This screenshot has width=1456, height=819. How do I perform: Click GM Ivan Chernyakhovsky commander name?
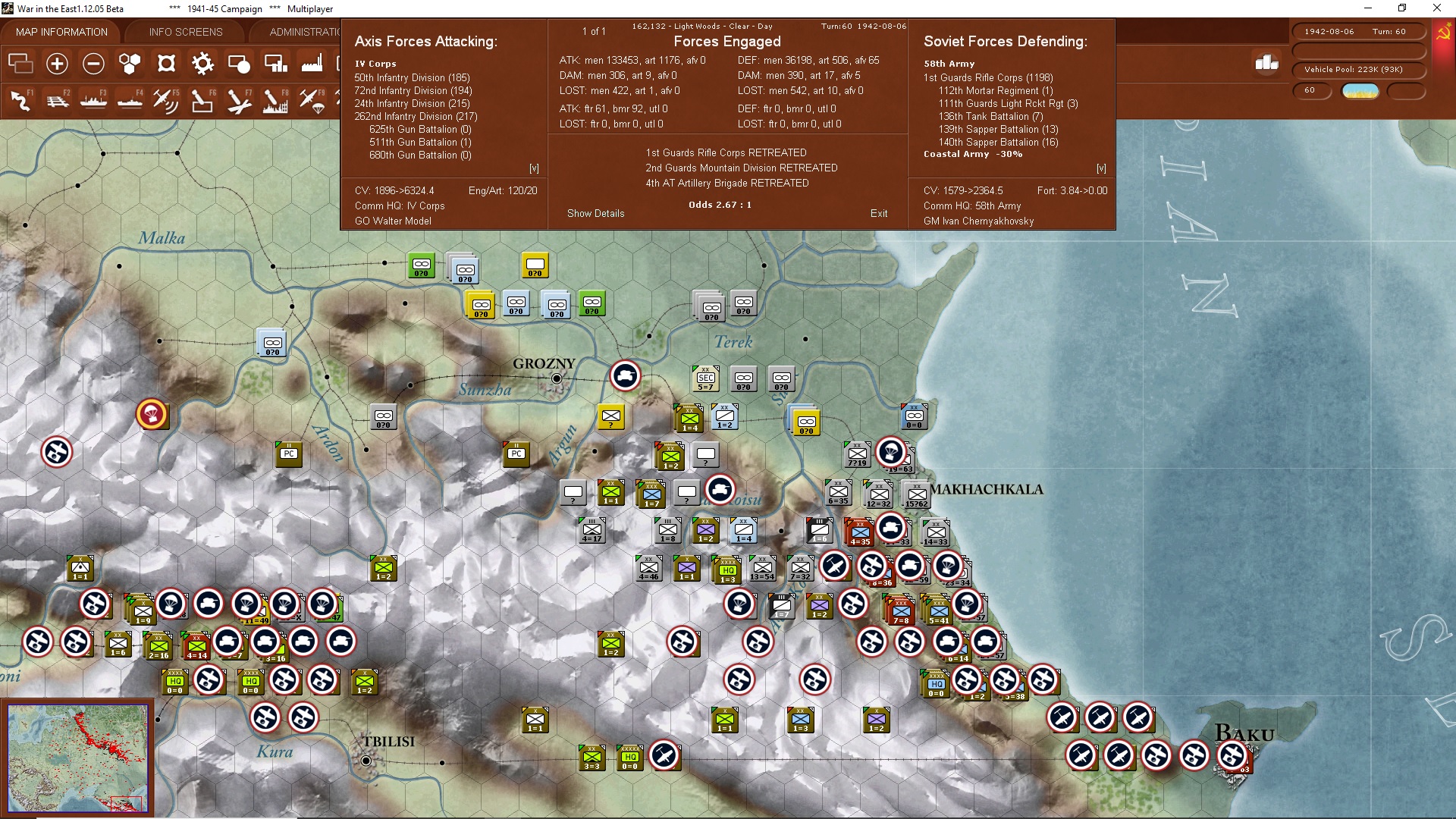(x=978, y=221)
